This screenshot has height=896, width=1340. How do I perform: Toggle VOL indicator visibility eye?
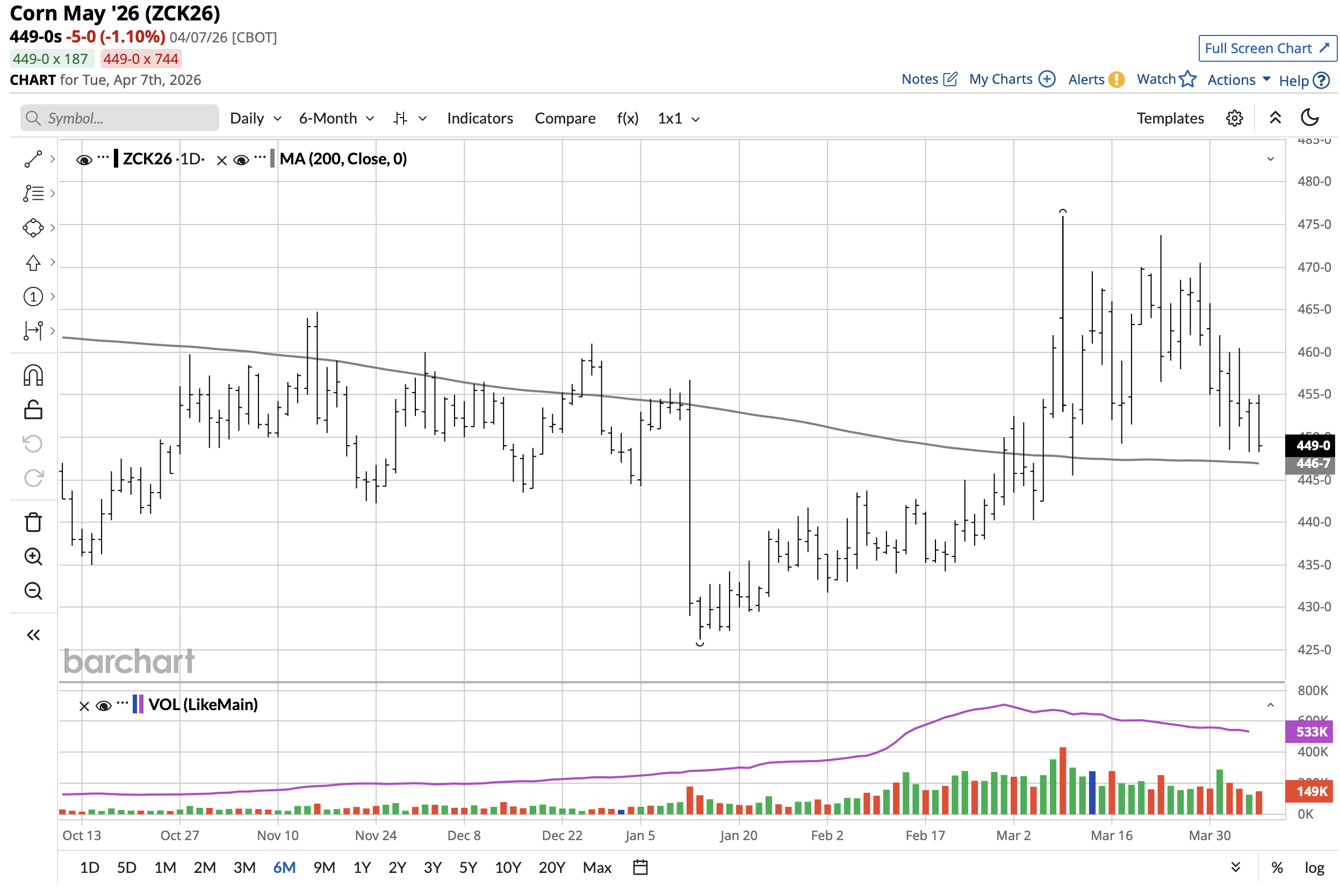[x=104, y=706]
